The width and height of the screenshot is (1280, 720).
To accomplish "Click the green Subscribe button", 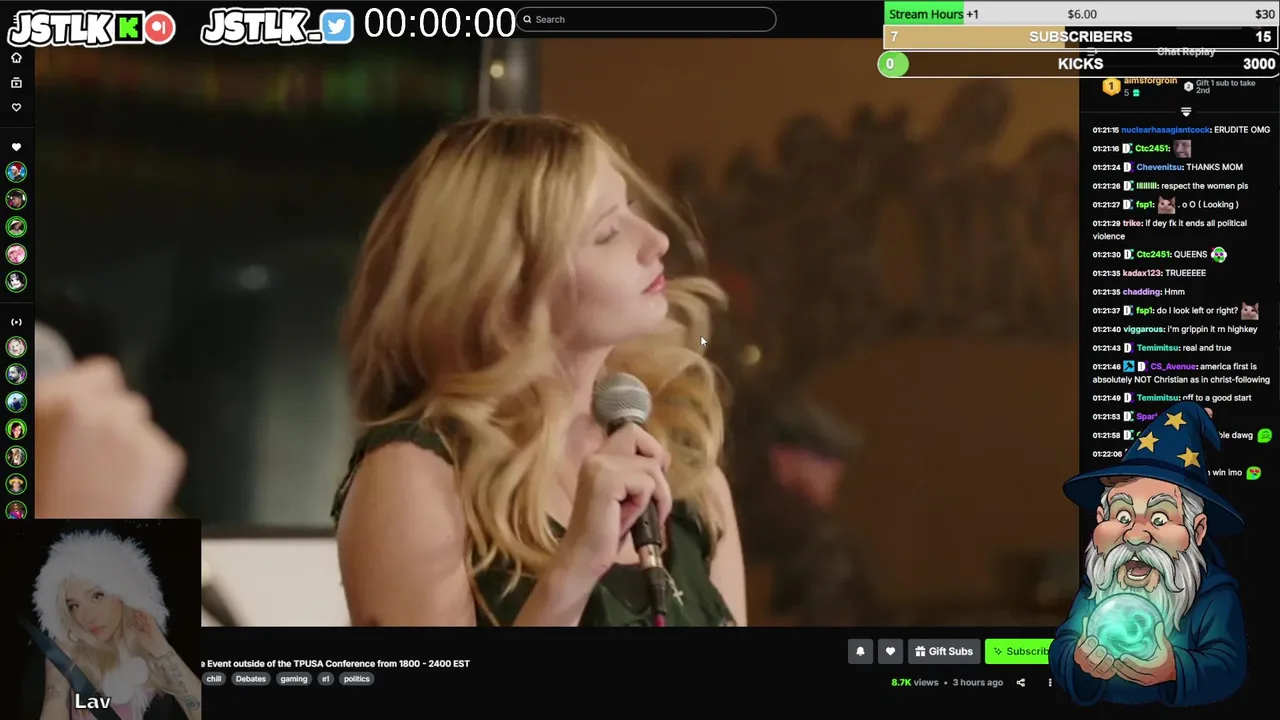I will (x=1020, y=651).
